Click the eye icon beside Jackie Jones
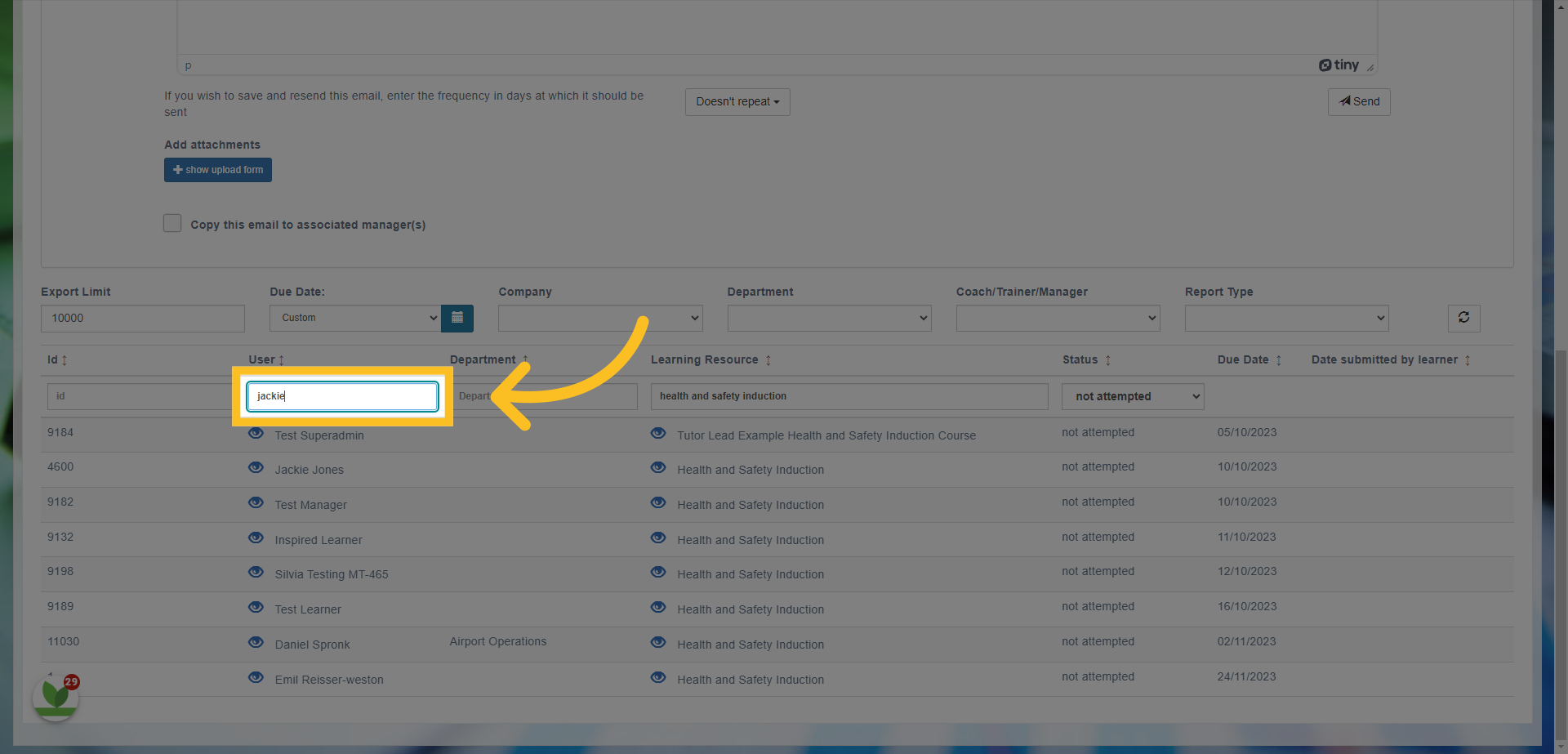The image size is (1568, 754). [256, 467]
